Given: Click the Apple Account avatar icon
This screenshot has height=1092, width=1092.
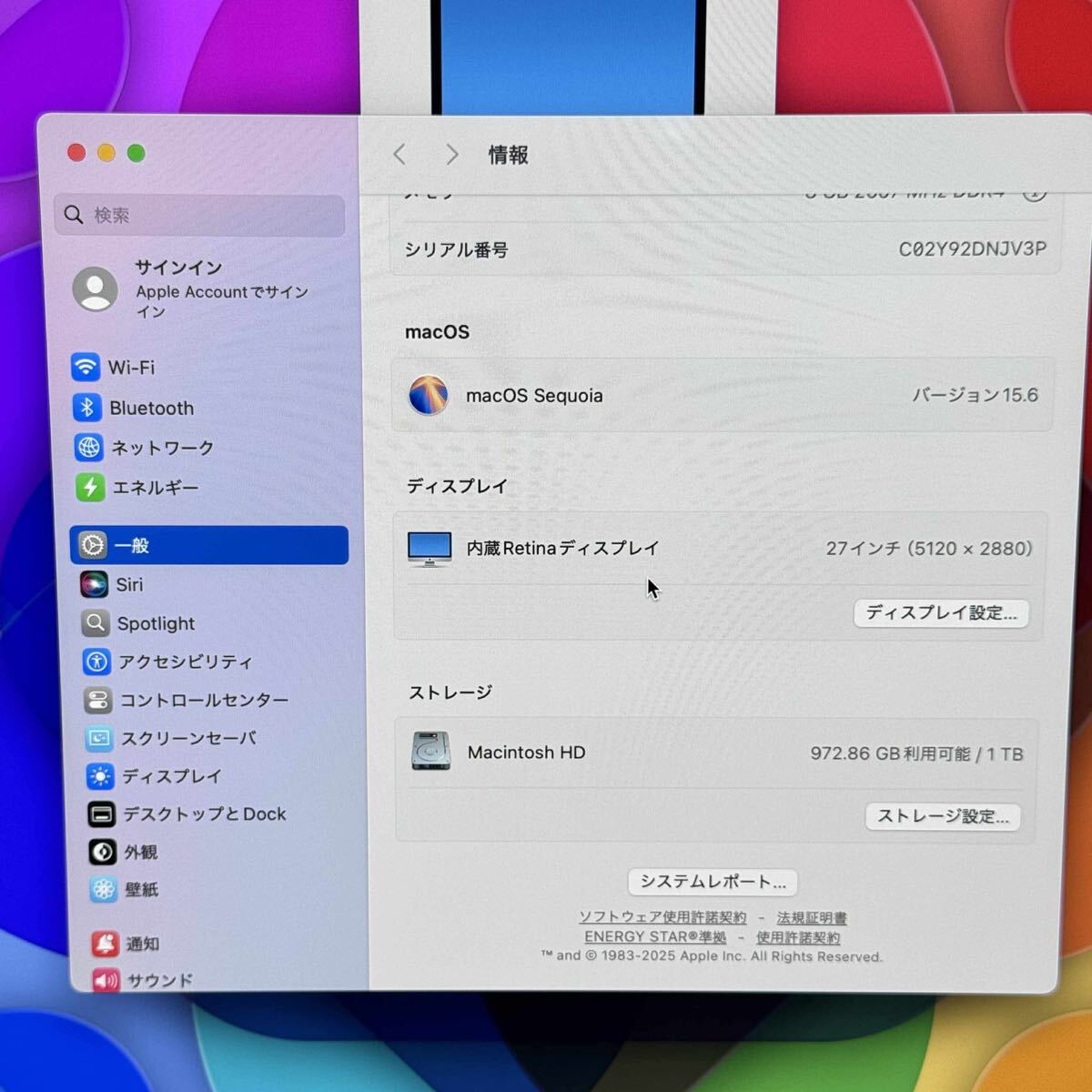Looking at the screenshot, I should point(96,288).
